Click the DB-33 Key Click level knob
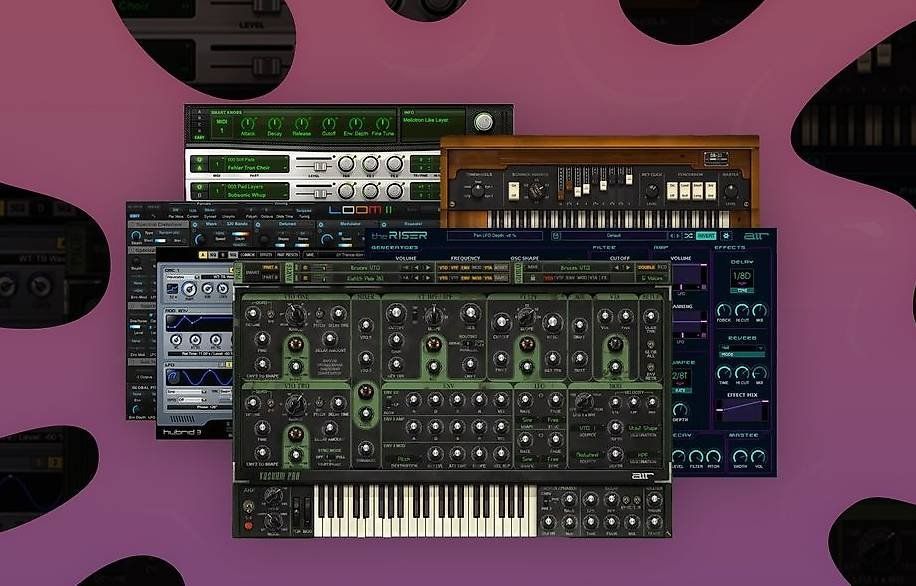Image resolution: width=916 pixels, height=586 pixels. pos(651,191)
